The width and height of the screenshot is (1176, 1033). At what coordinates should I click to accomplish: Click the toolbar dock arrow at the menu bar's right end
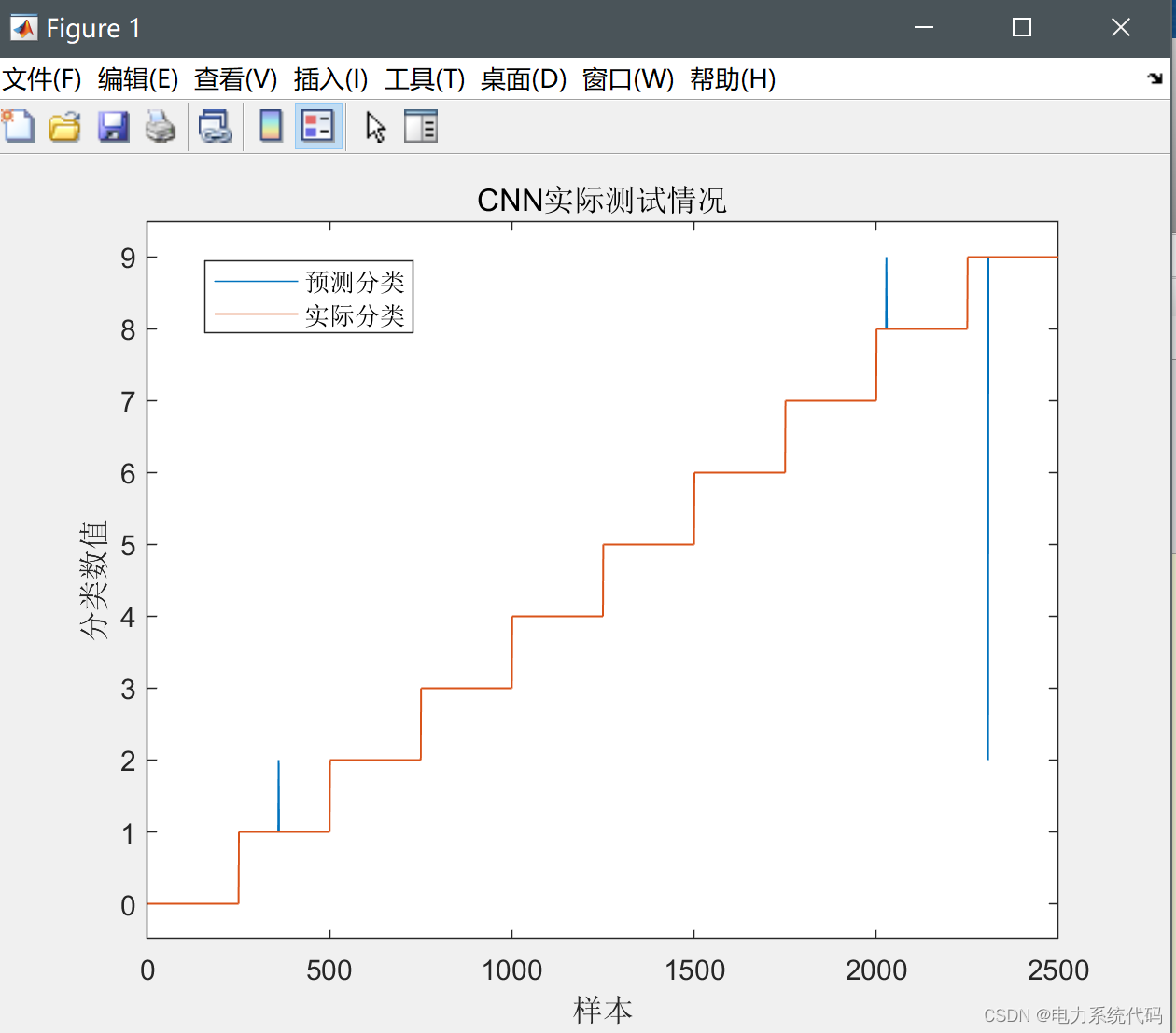(x=1155, y=78)
